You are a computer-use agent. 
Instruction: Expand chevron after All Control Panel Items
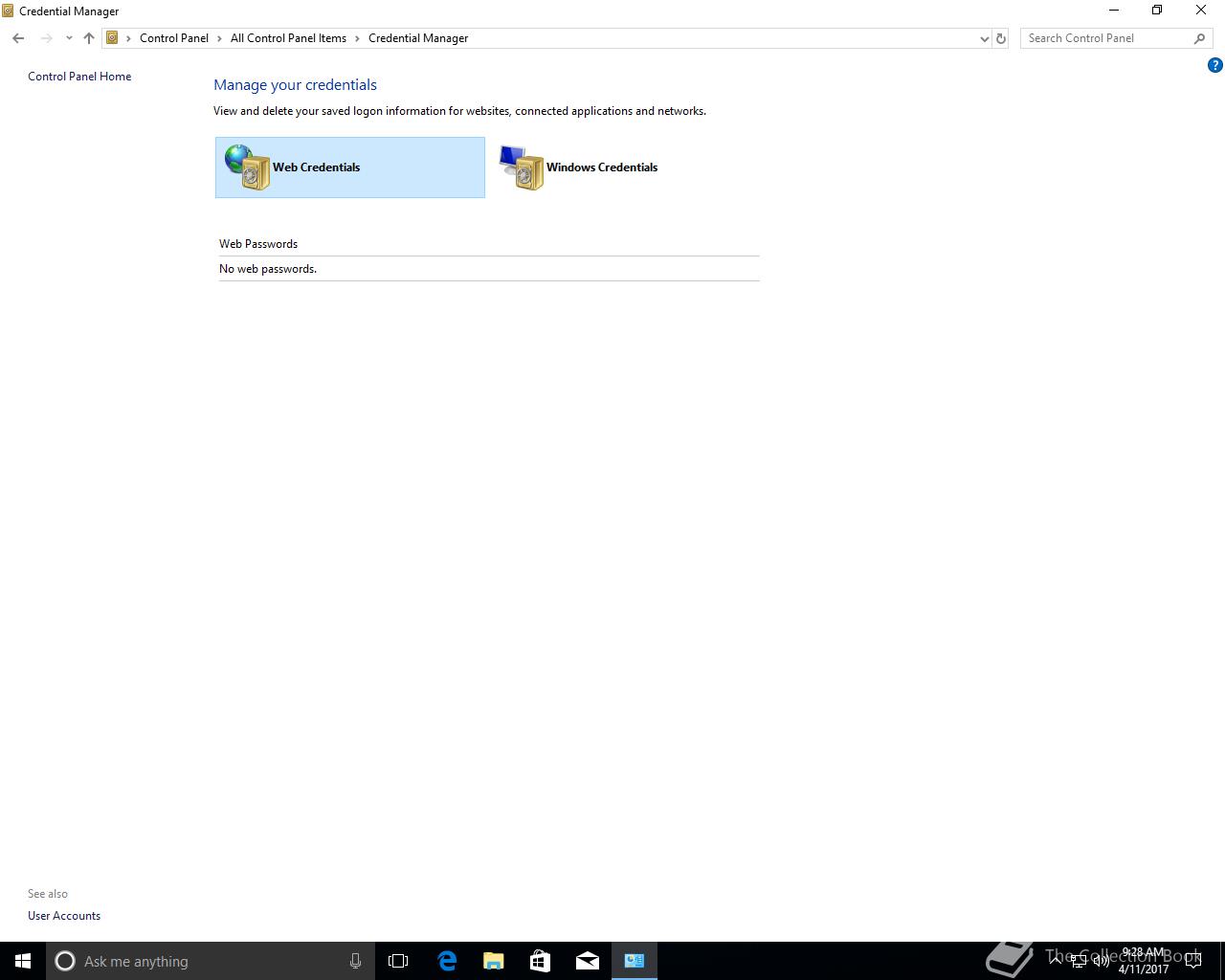[x=358, y=38]
